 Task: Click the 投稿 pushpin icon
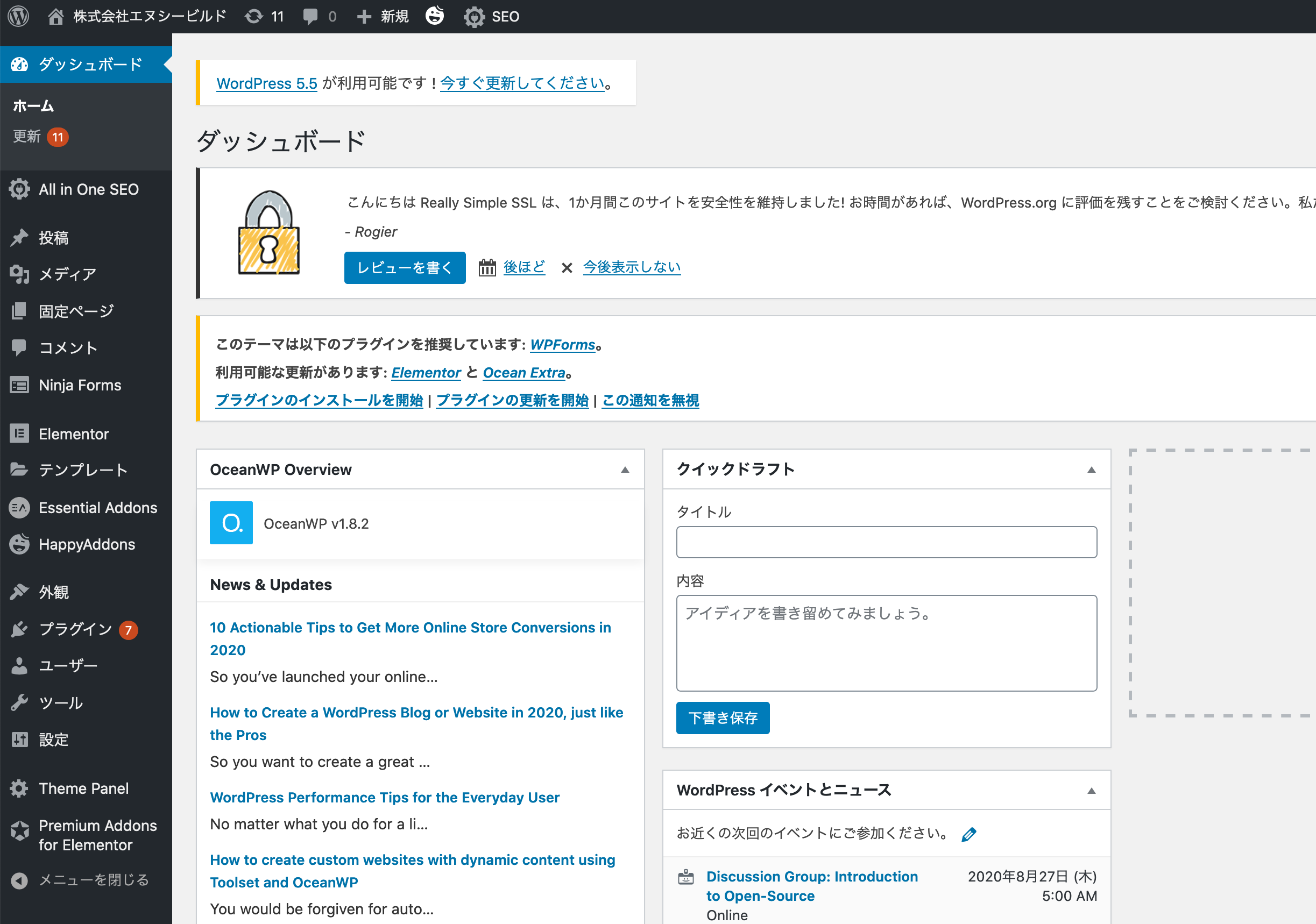pos(19,237)
